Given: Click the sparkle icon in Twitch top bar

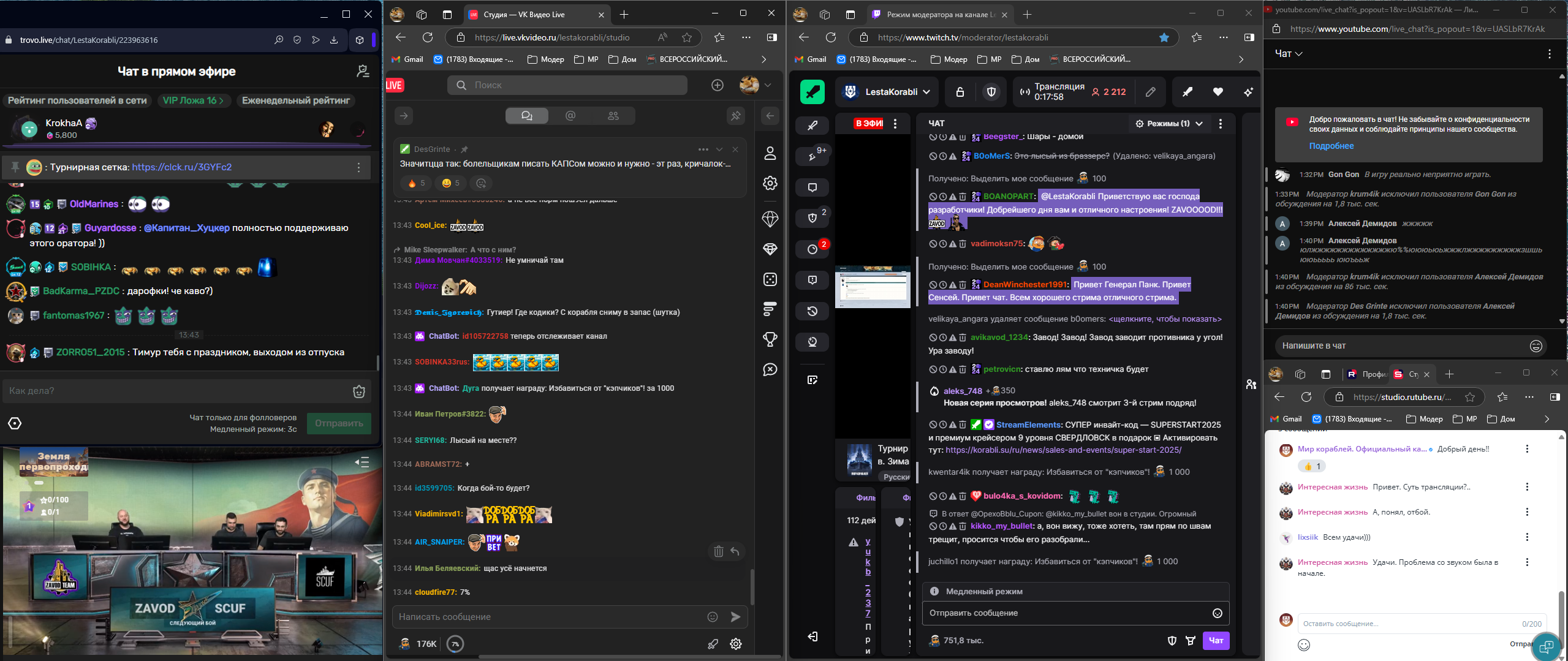Looking at the screenshot, I should (1248, 92).
